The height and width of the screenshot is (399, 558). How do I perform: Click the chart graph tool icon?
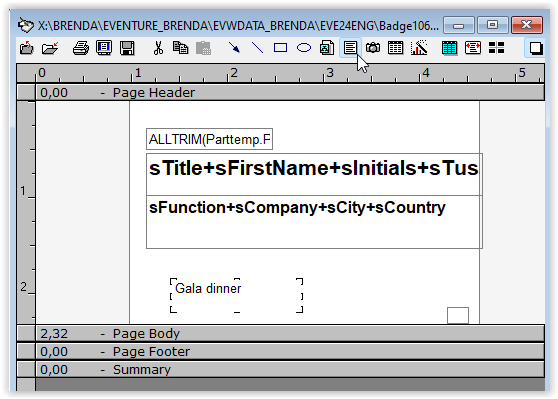419,48
